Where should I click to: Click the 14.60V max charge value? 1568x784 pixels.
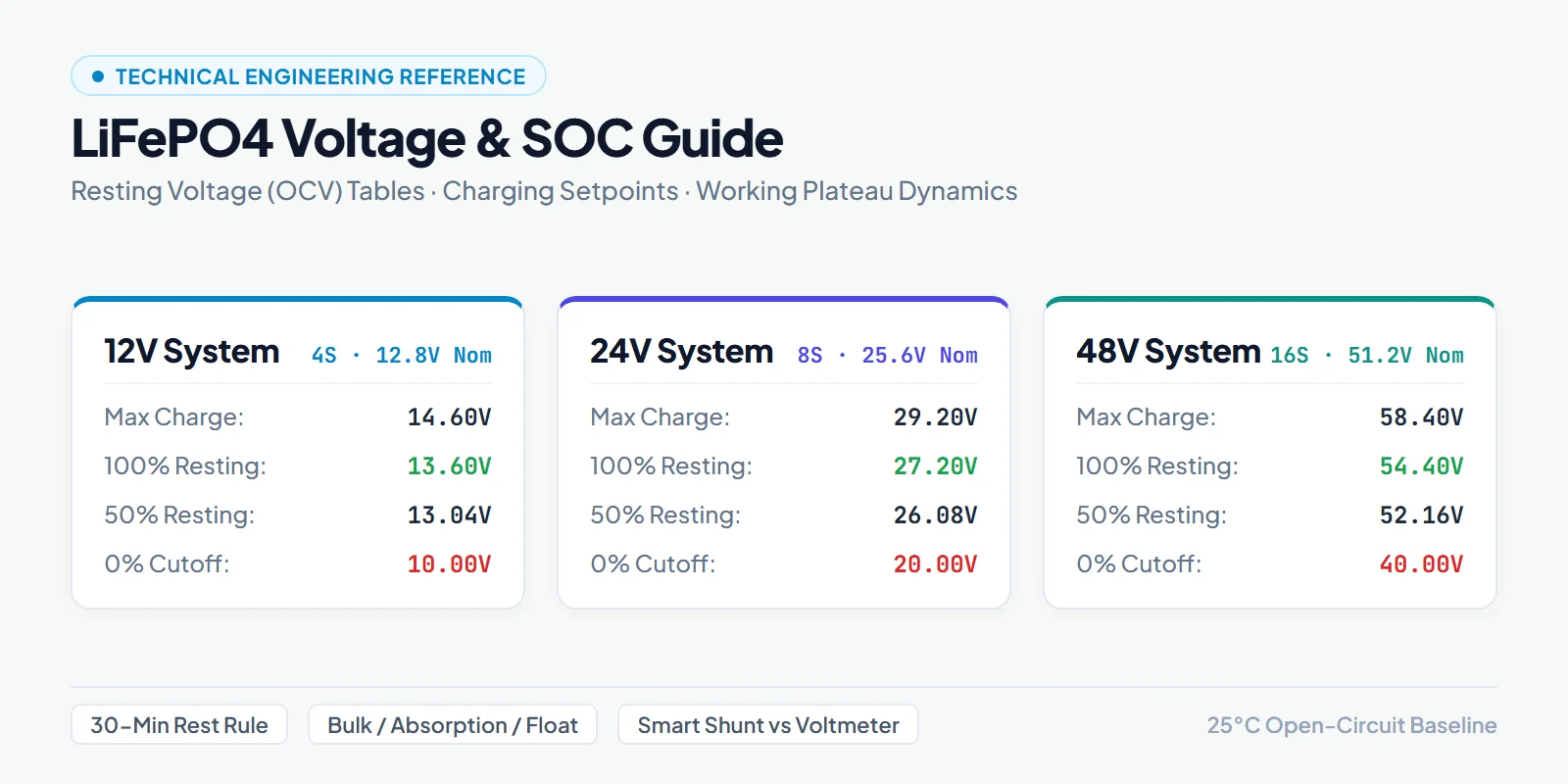click(449, 417)
